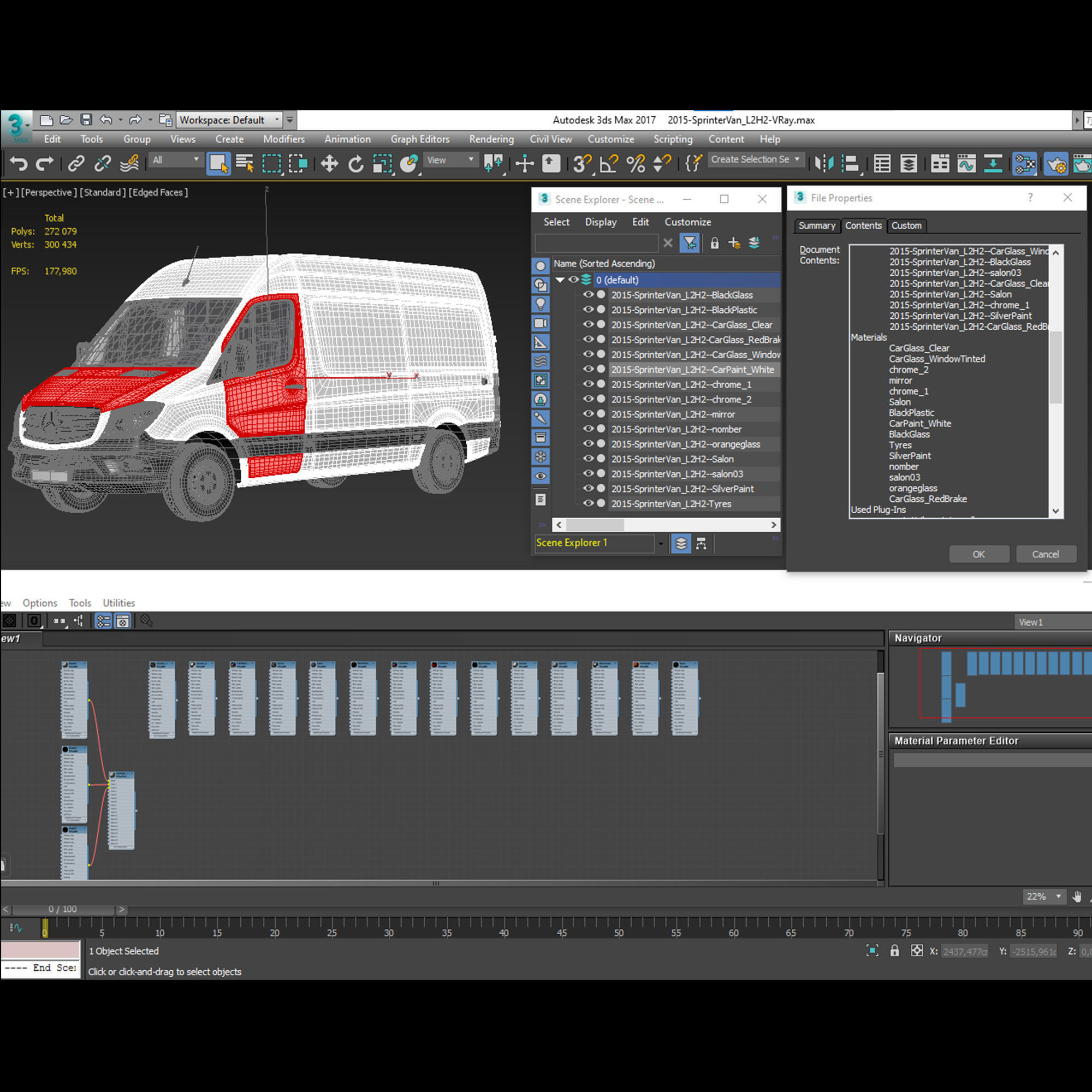Open the undo history dropdown arrow
The height and width of the screenshot is (1092, 1092).
click(x=120, y=120)
